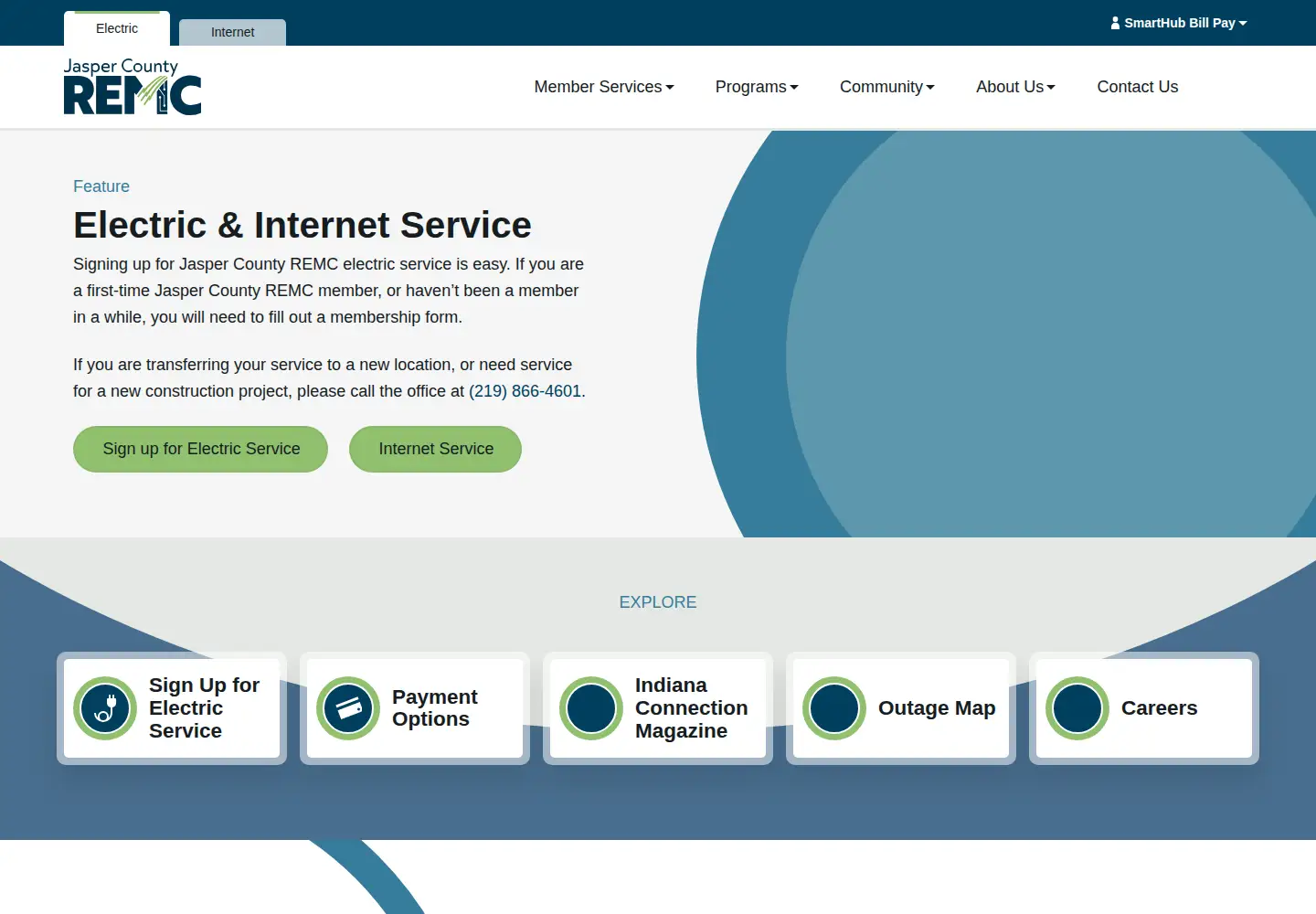The image size is (1316, 914).
Task: Click the circle icon beside Careers
Action: 1077,708
